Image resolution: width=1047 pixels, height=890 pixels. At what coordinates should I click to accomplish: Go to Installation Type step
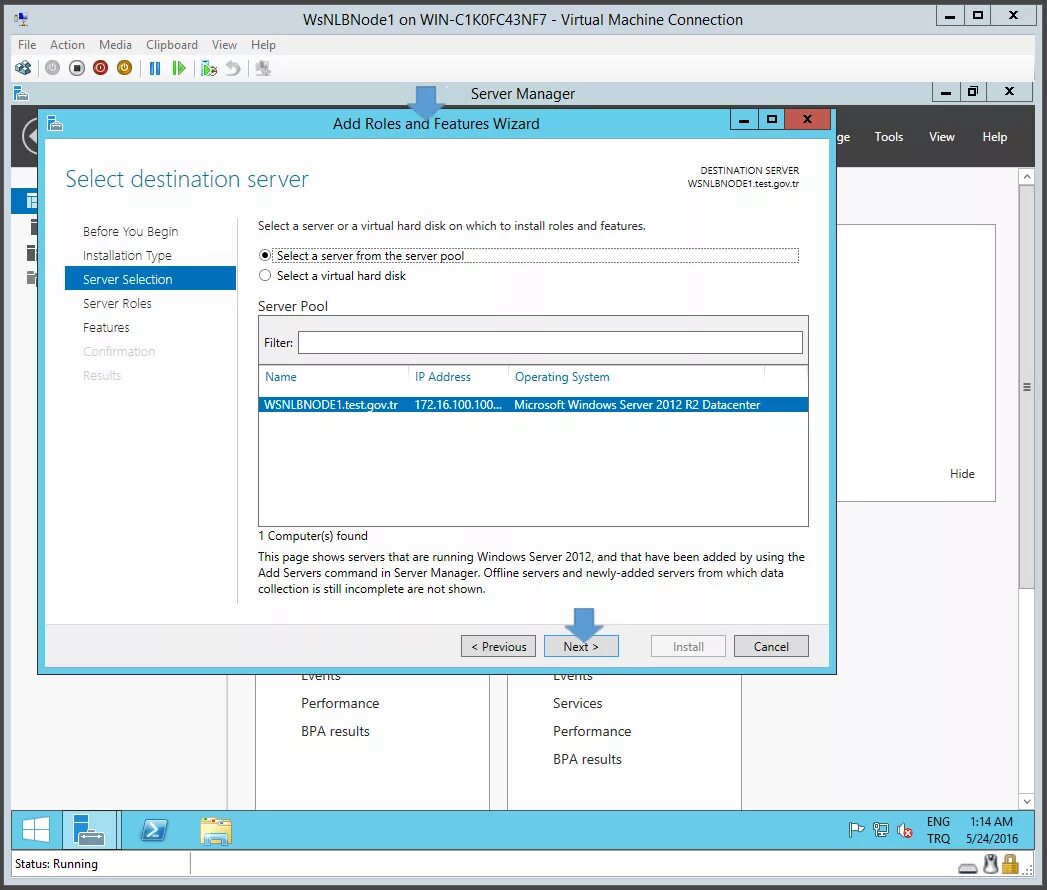click(x=127, y=256)
